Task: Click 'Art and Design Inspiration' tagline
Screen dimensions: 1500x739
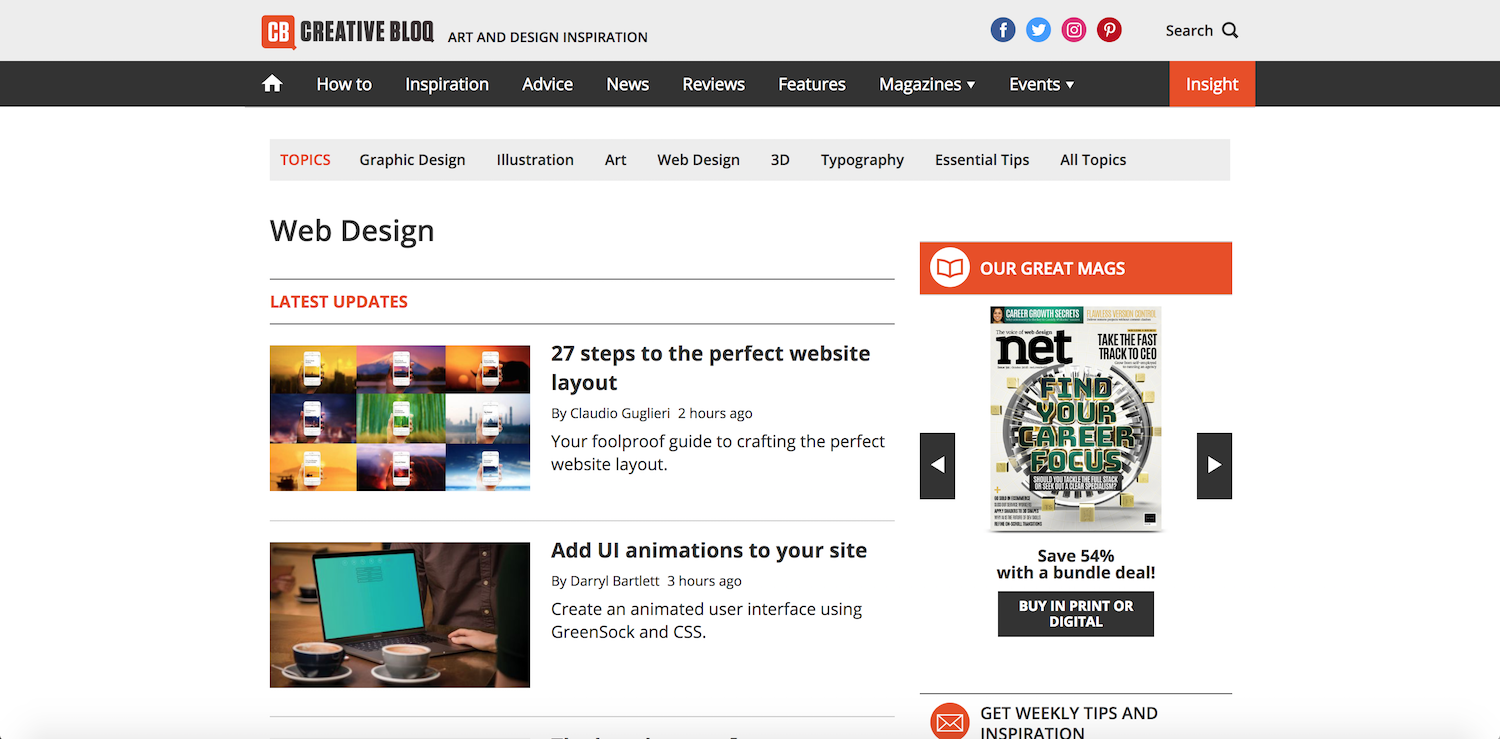Action: 548,37
